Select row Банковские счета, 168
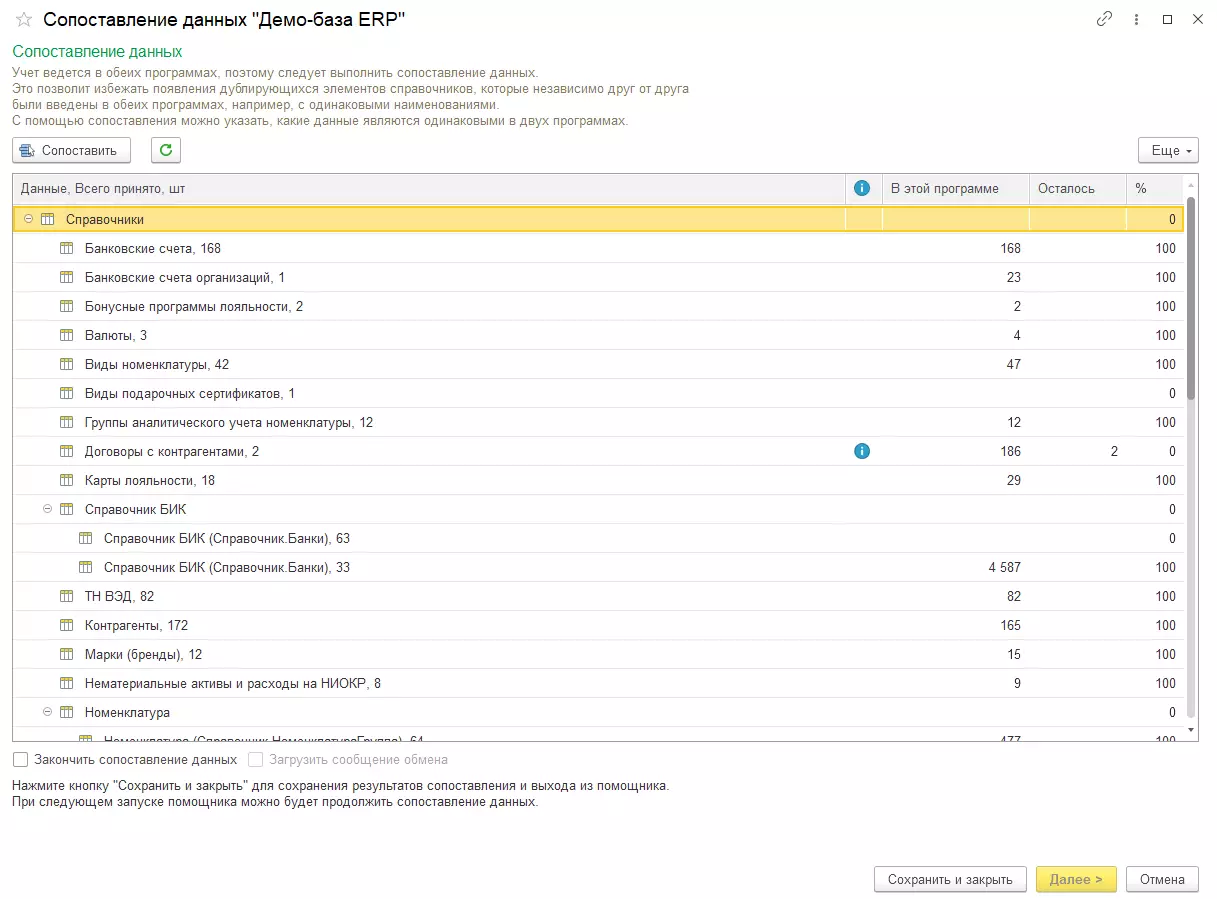Screen dimensions: 1217x899 598,248
